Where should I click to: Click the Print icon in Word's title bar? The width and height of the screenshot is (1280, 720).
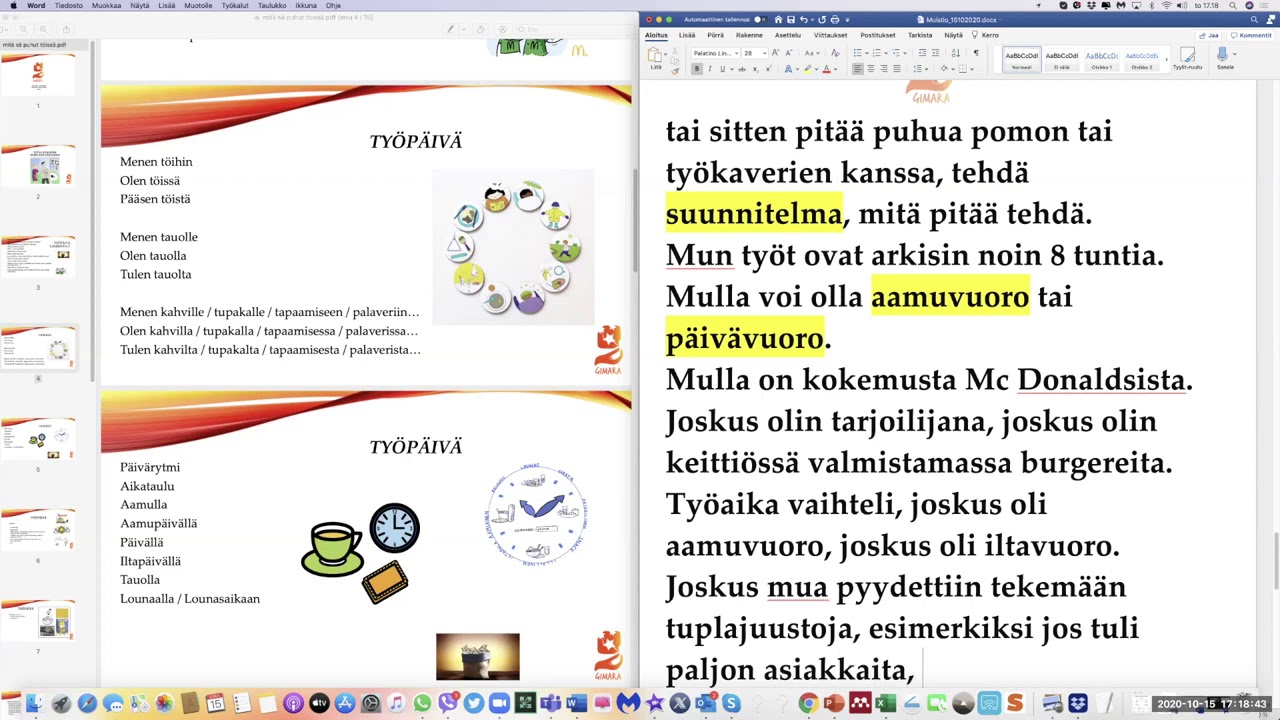(835, 19)
